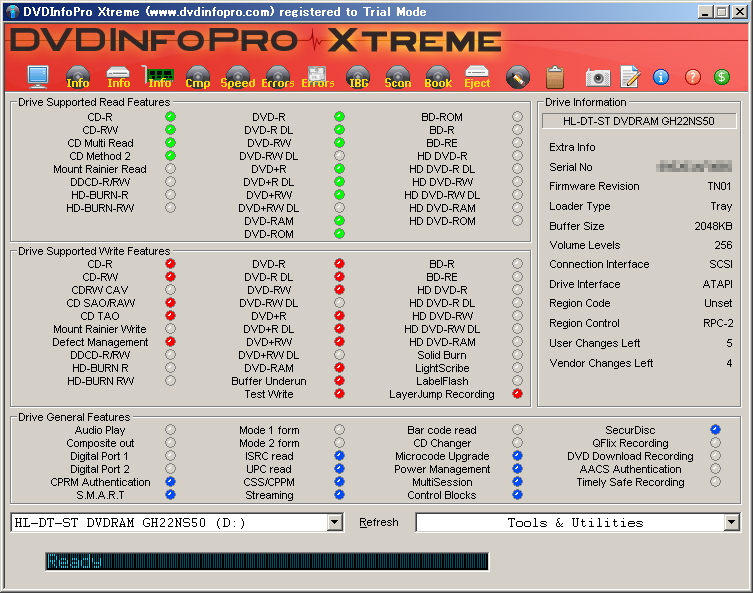Click the 'Microcode Upgrade' feature label
The height and width of the screenshot is (593, 753).
[x=442, y=456]
